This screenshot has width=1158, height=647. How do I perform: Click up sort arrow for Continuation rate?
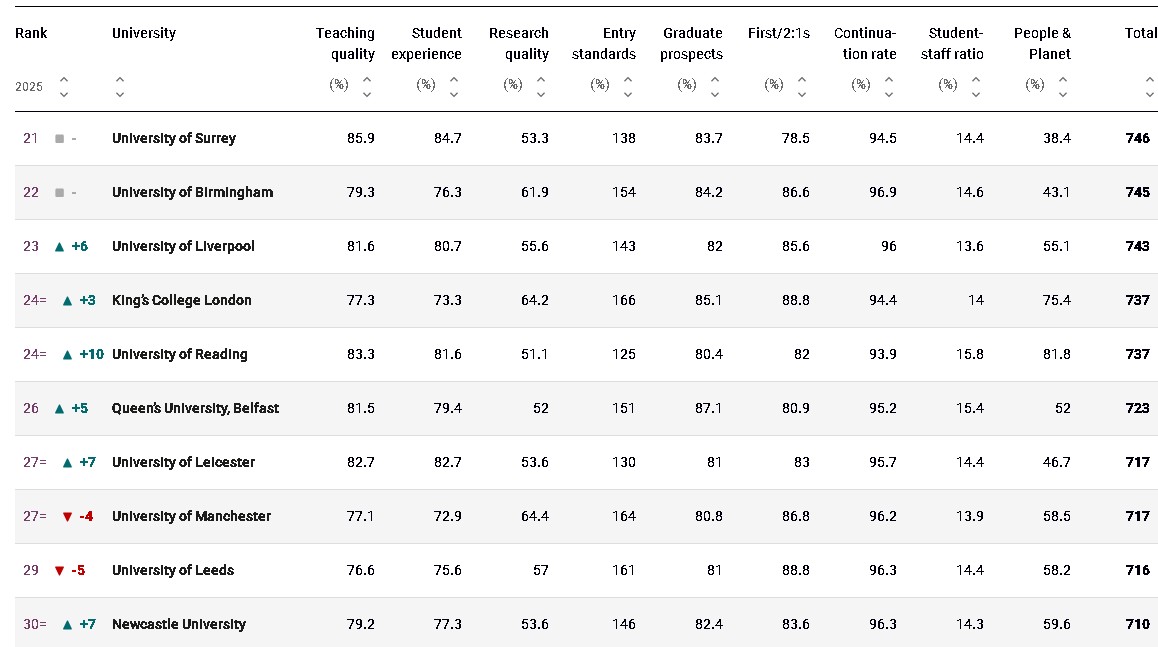click(889, 79)
